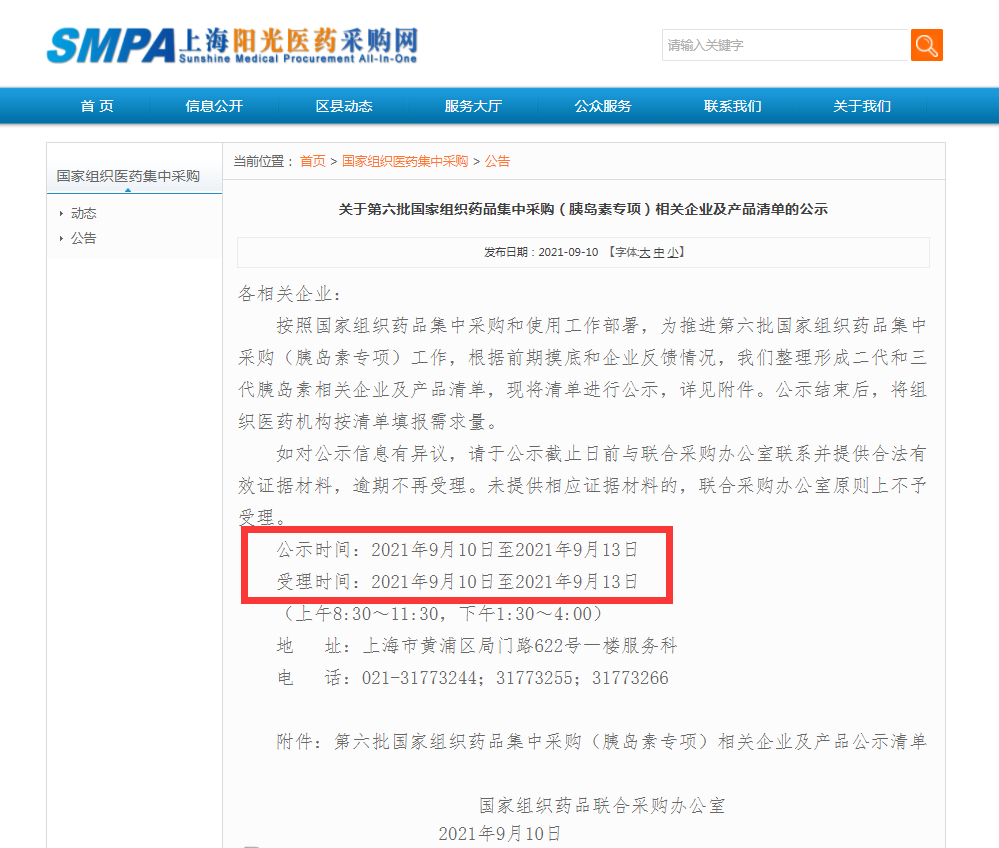This screenshot has width=999, height=848.
Task: Click the 首页 breadcrumb link
Action: pyautogui.click(x=313, y=161)
